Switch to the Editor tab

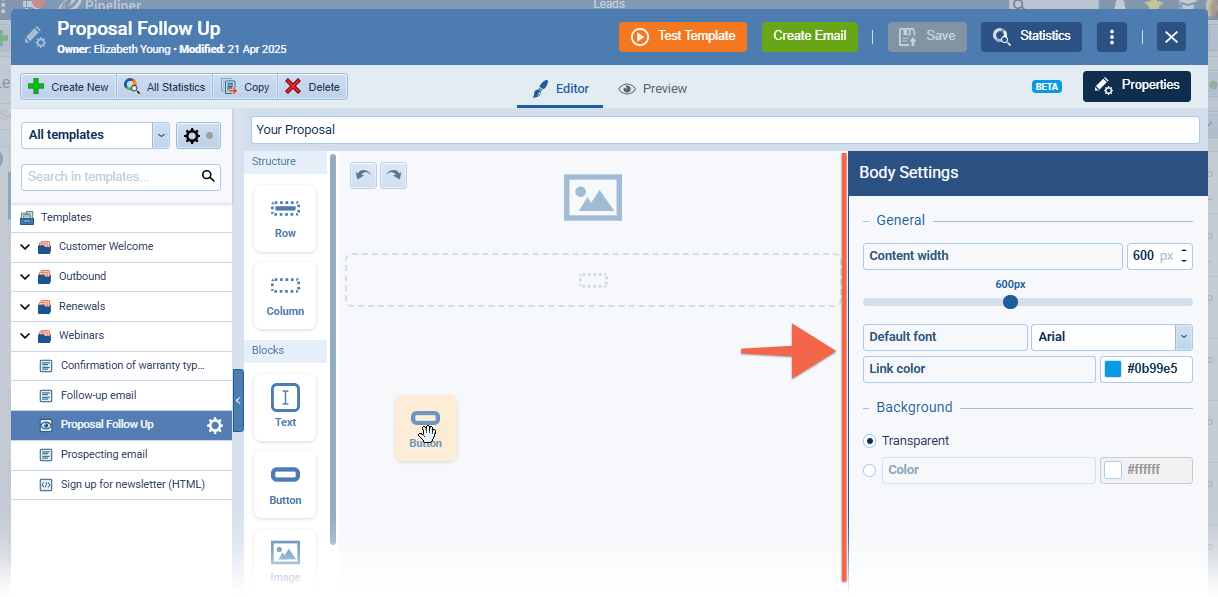click(560, 89)
